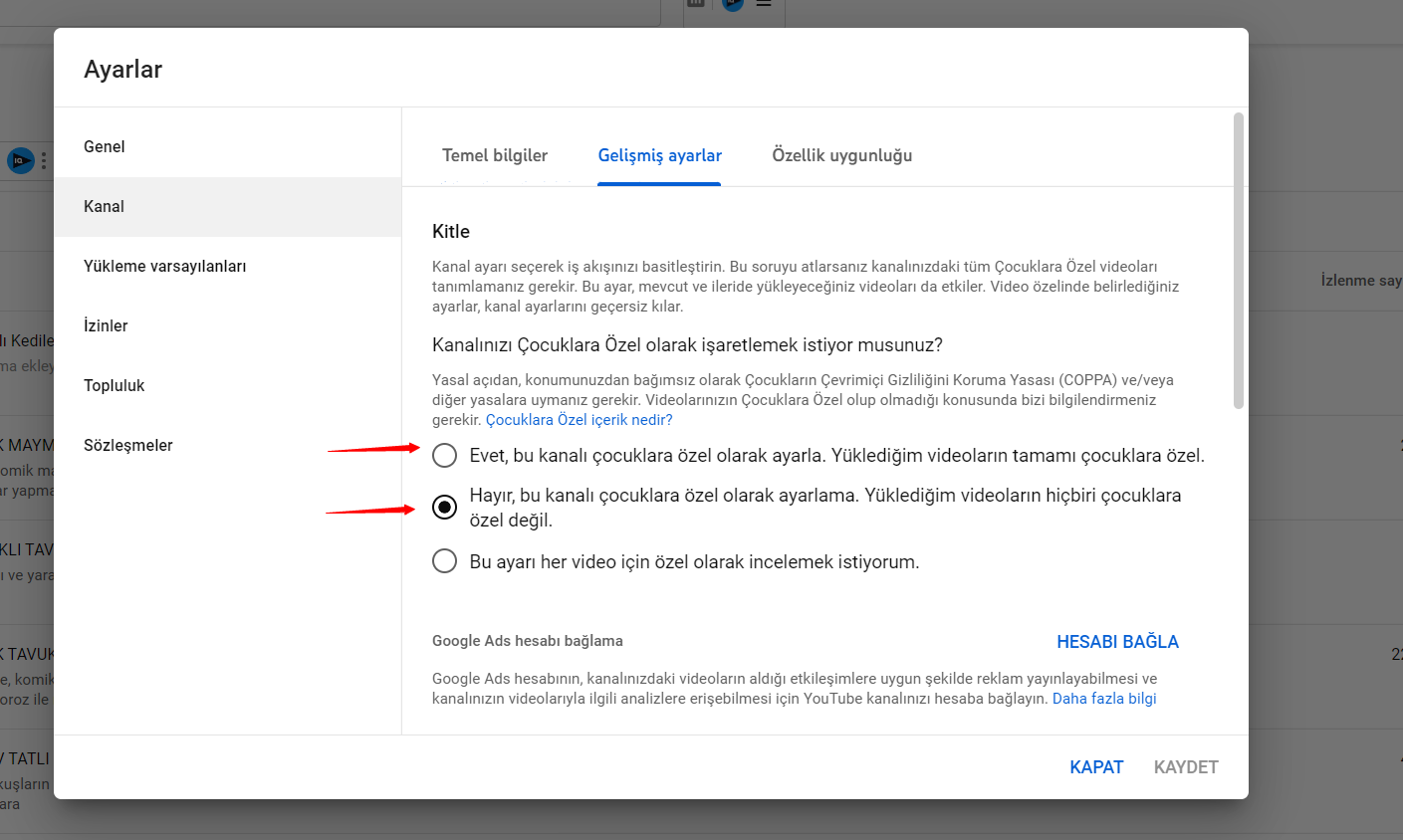
Task: Click the channel avatar icon behind dialog
Action: coord(20,160)
